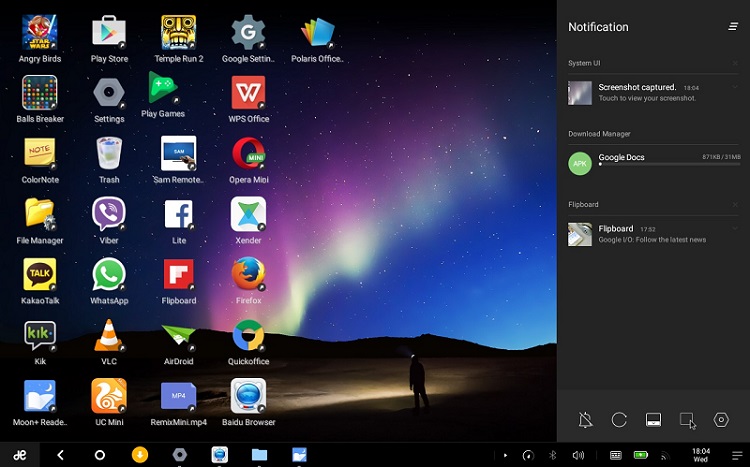Dismiss the Flipboard notification group

pyautogui.click(x=735, y=205)
